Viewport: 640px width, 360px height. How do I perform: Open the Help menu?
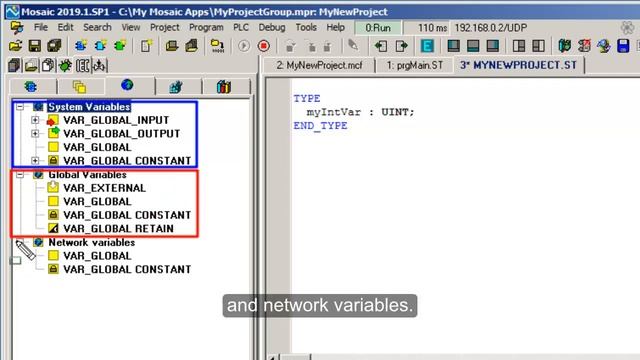click(x=336, y=27)
